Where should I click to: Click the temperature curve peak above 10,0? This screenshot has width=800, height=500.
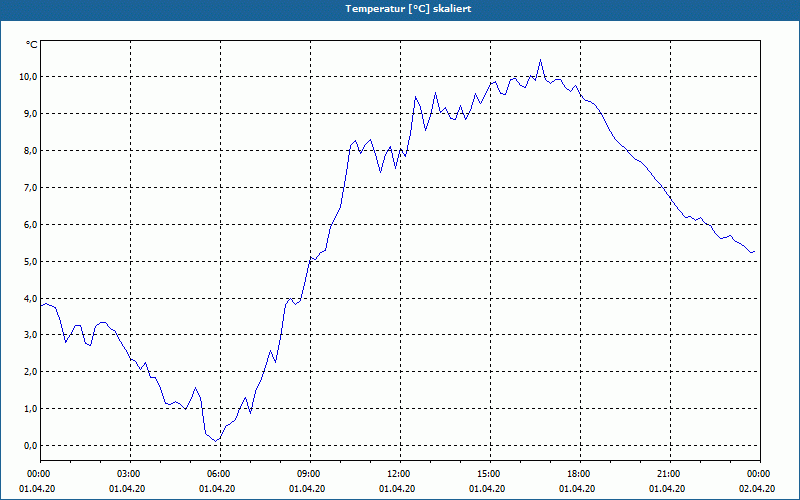[x=540, y=60]
